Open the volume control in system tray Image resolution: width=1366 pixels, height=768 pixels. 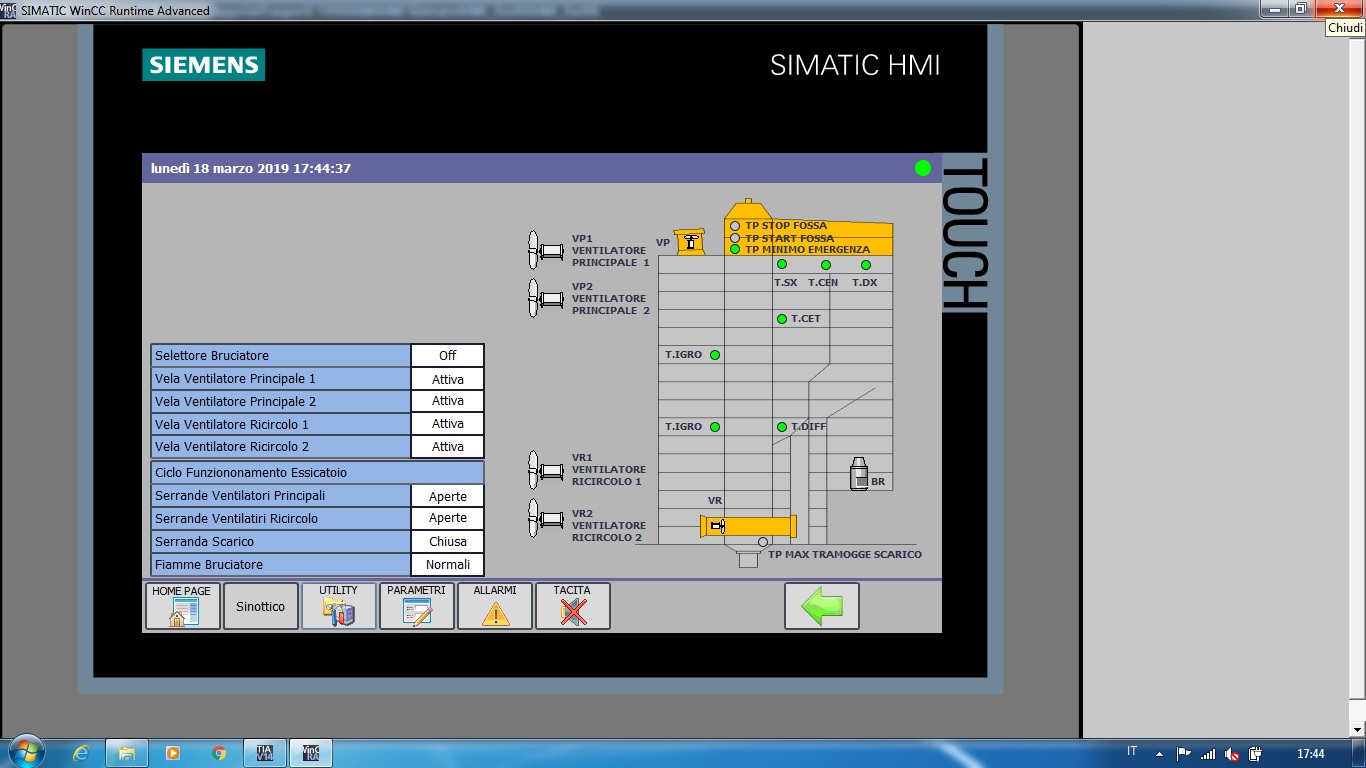click(1232, 754)
